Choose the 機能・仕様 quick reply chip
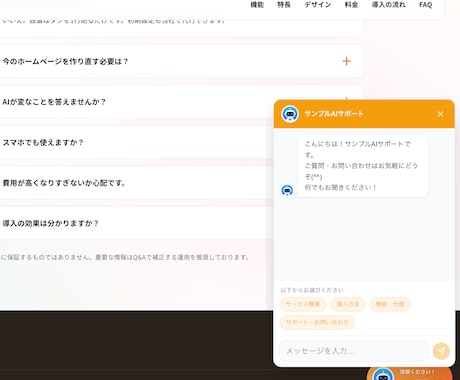 (x=390, y=304)
